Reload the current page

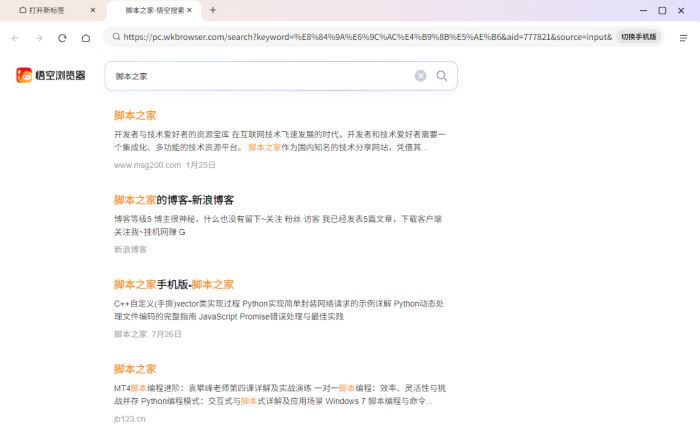62,38
